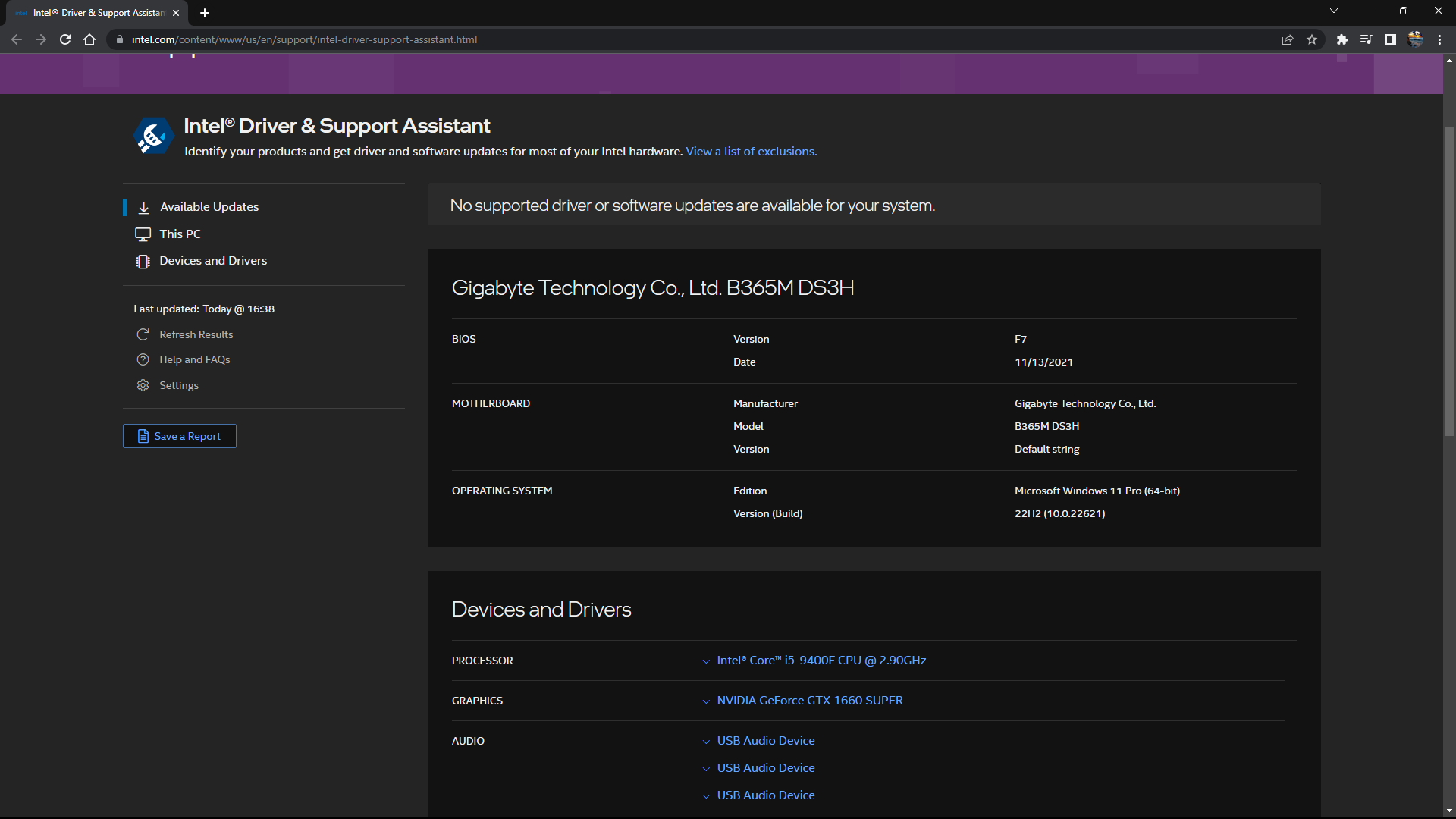Open the Settings gear
The height and width of the screenshot is (819, 1456).
(143, 385)
